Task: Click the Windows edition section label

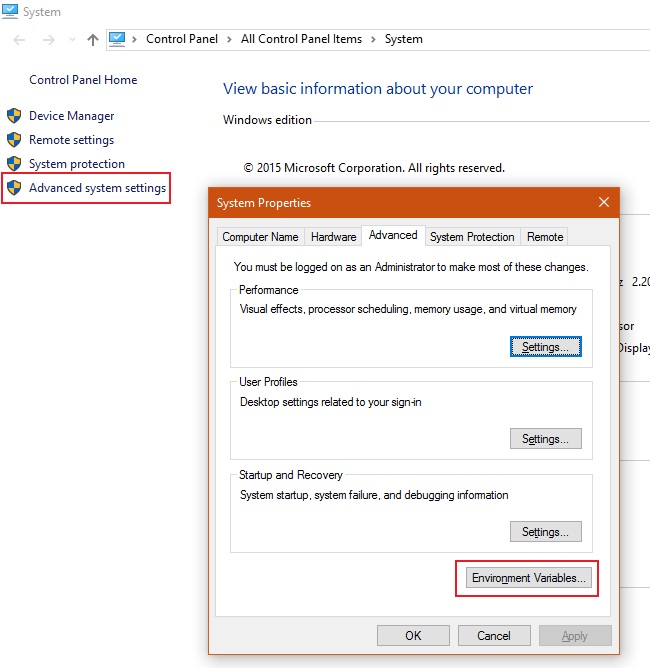Action: 267,120
